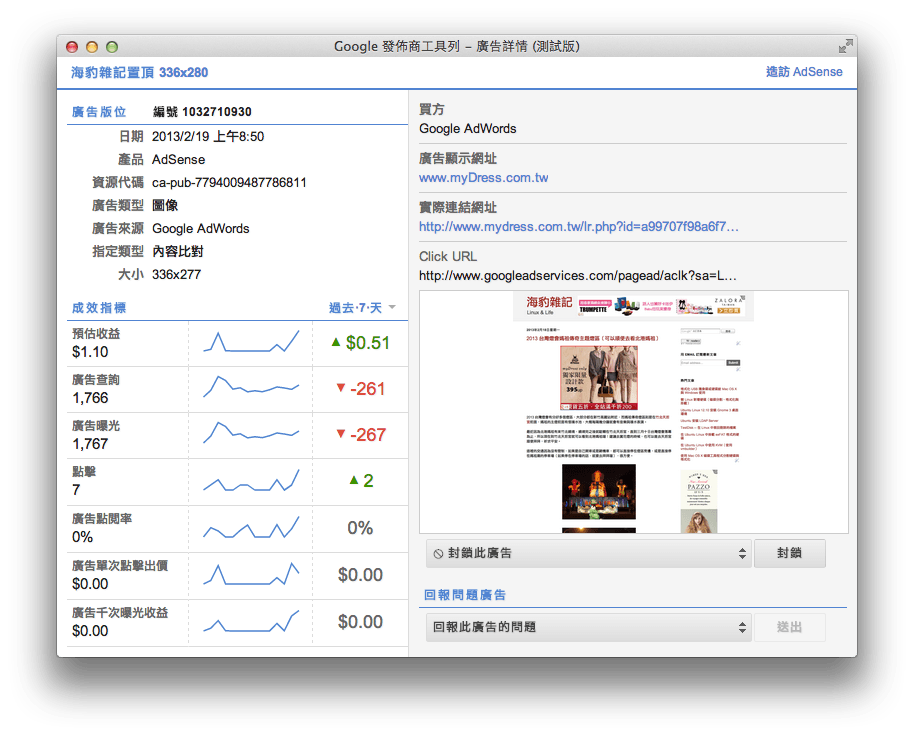Screen dimensions: 914x736
Task: Open the www.myDress.com.tw display URL
Action: tap(483, 178)
